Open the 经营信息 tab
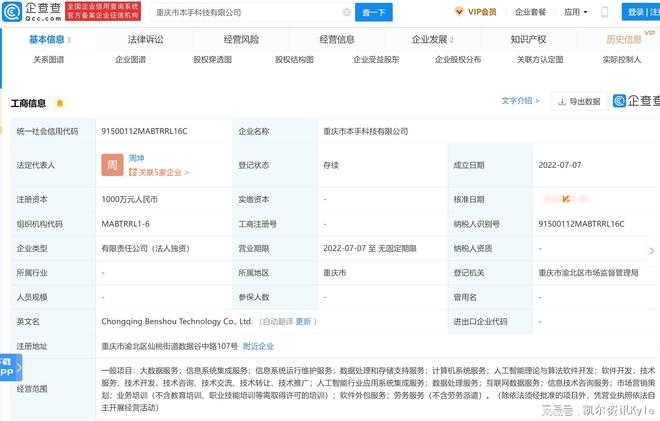Image resolution: width=660 pixels, height=421 pixels. click(337, 40)
